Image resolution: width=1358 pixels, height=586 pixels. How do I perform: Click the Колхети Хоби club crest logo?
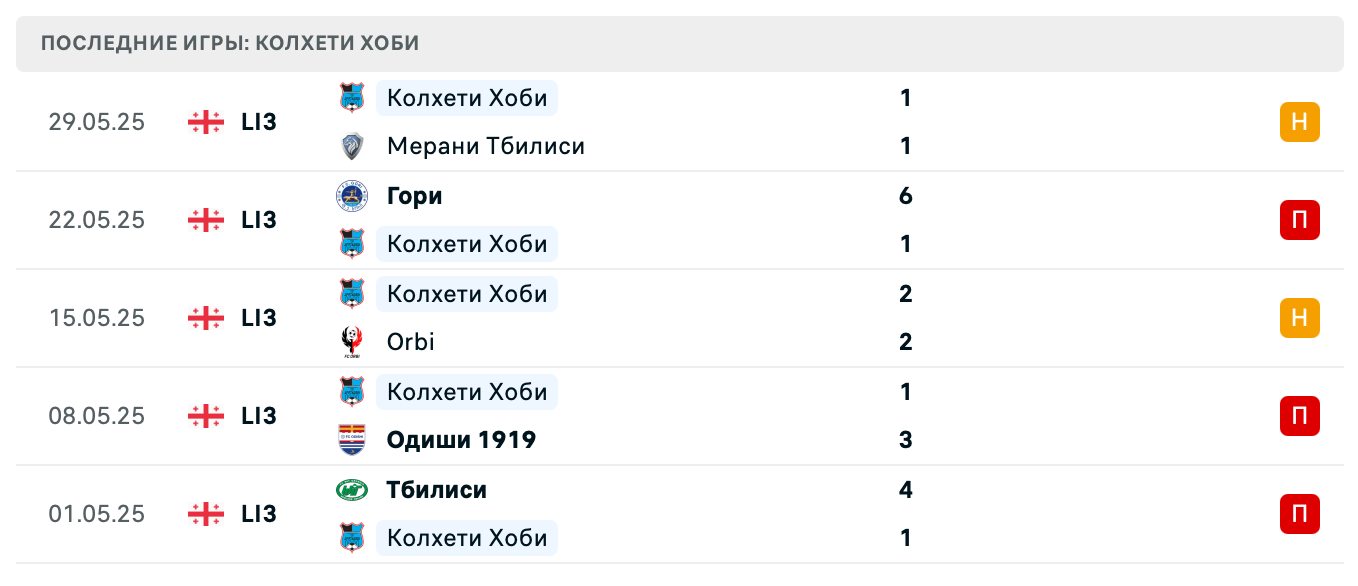[x=352, y=97]
